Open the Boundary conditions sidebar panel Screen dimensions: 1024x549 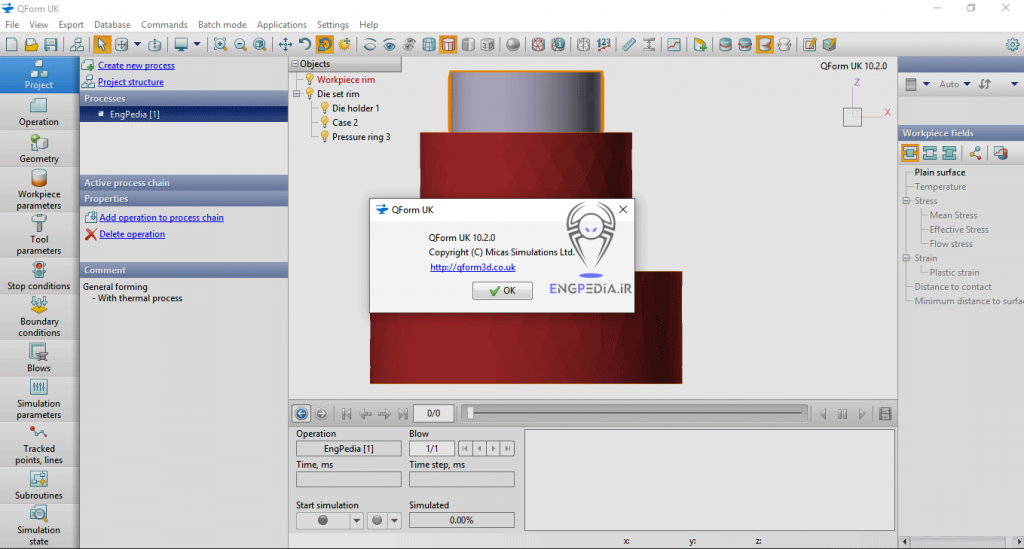coord(39,316)
